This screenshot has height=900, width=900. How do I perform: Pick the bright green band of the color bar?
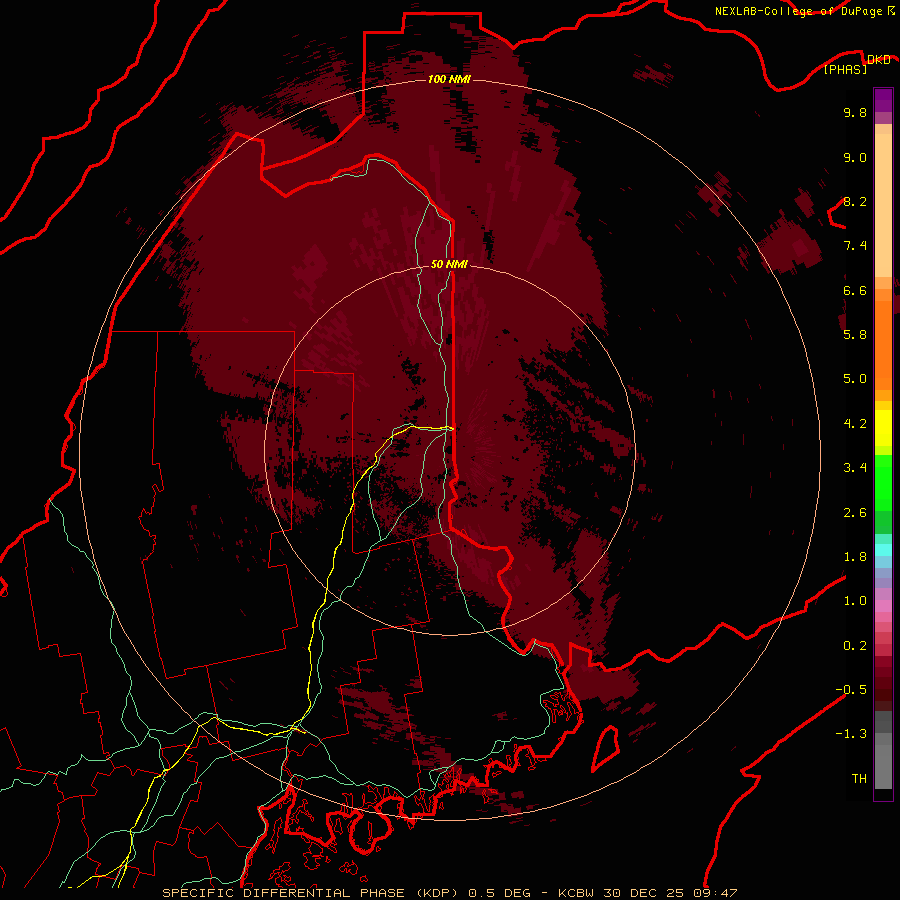click(x=883, y=482)
